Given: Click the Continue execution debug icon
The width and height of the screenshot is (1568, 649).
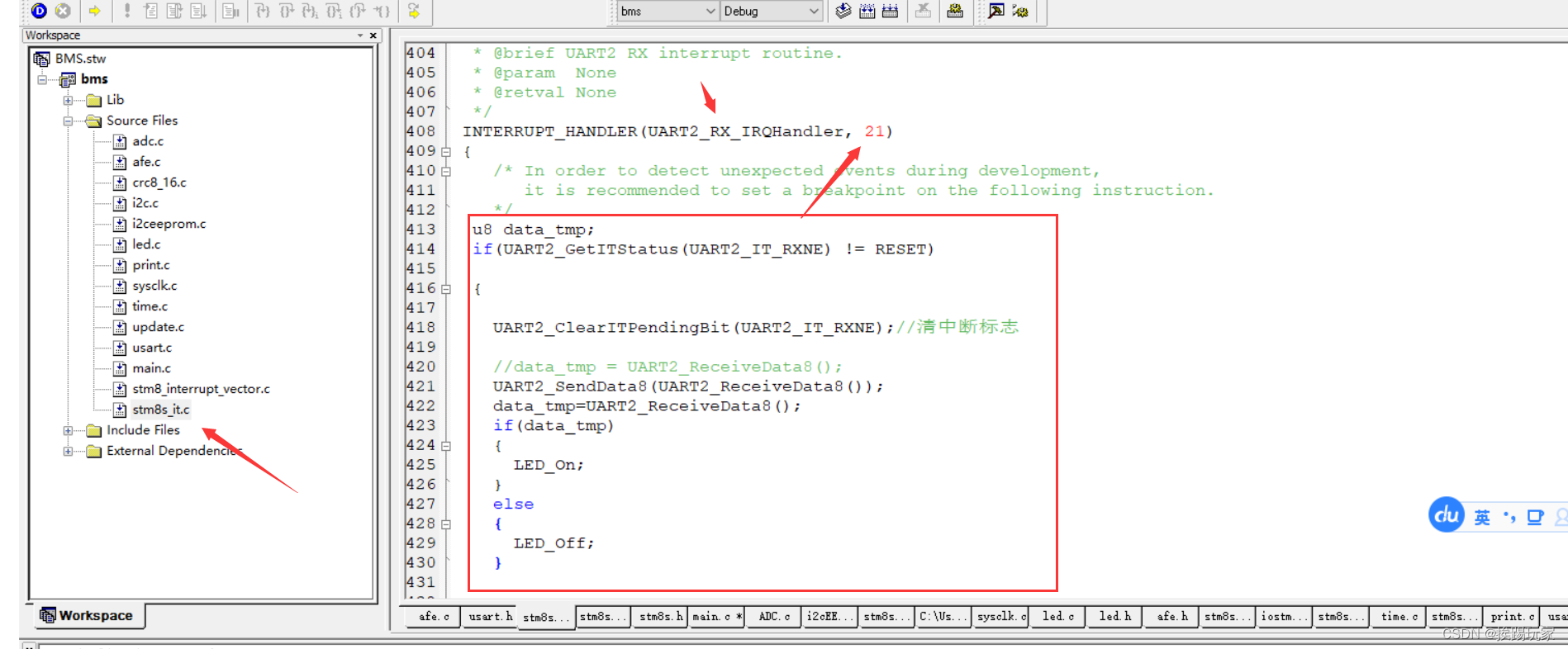Looking at the screenshot, I should coord(198,11).
